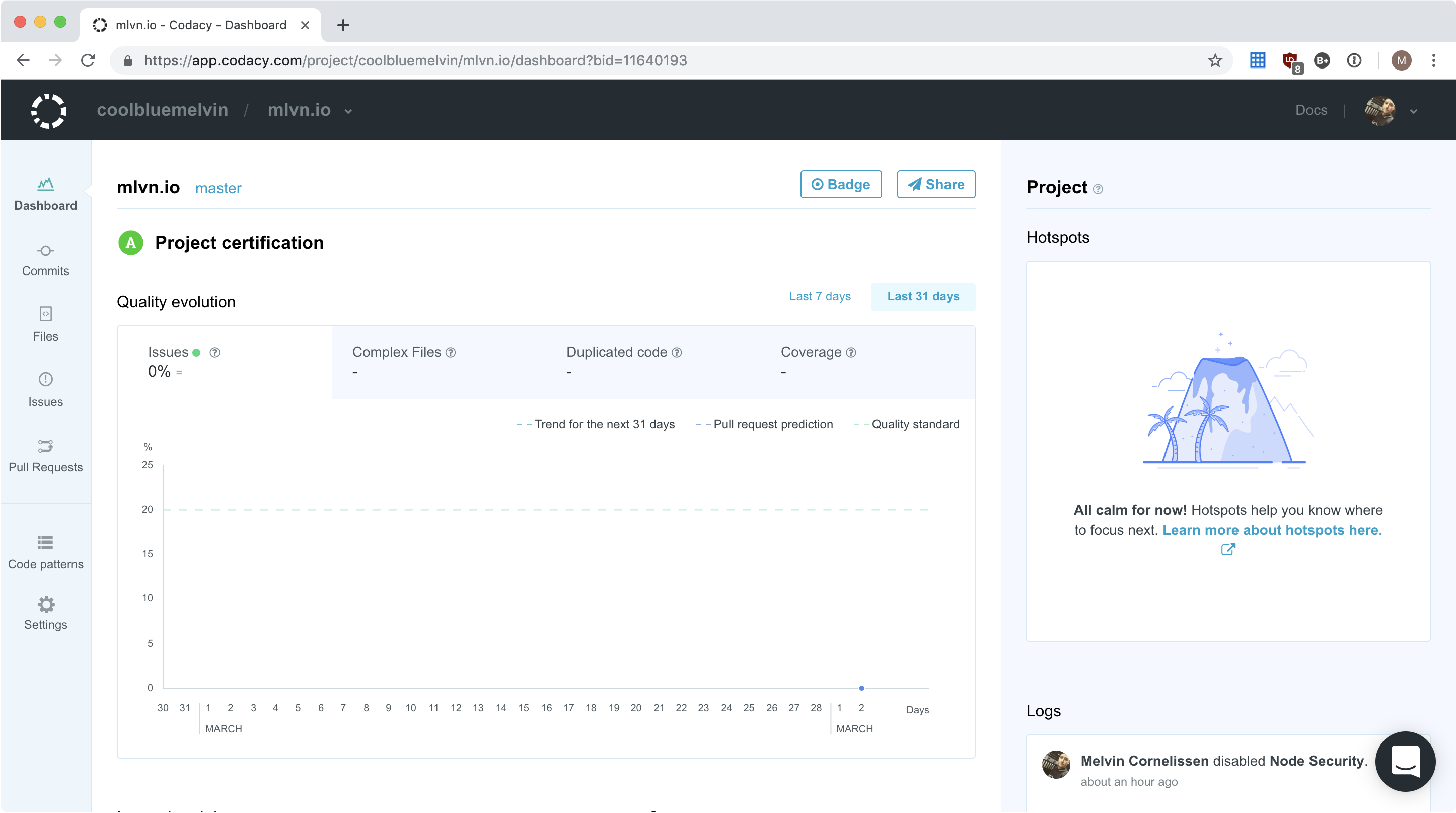Click the Badge button
The image size is (1456, 813).
[x=840, y=184]
